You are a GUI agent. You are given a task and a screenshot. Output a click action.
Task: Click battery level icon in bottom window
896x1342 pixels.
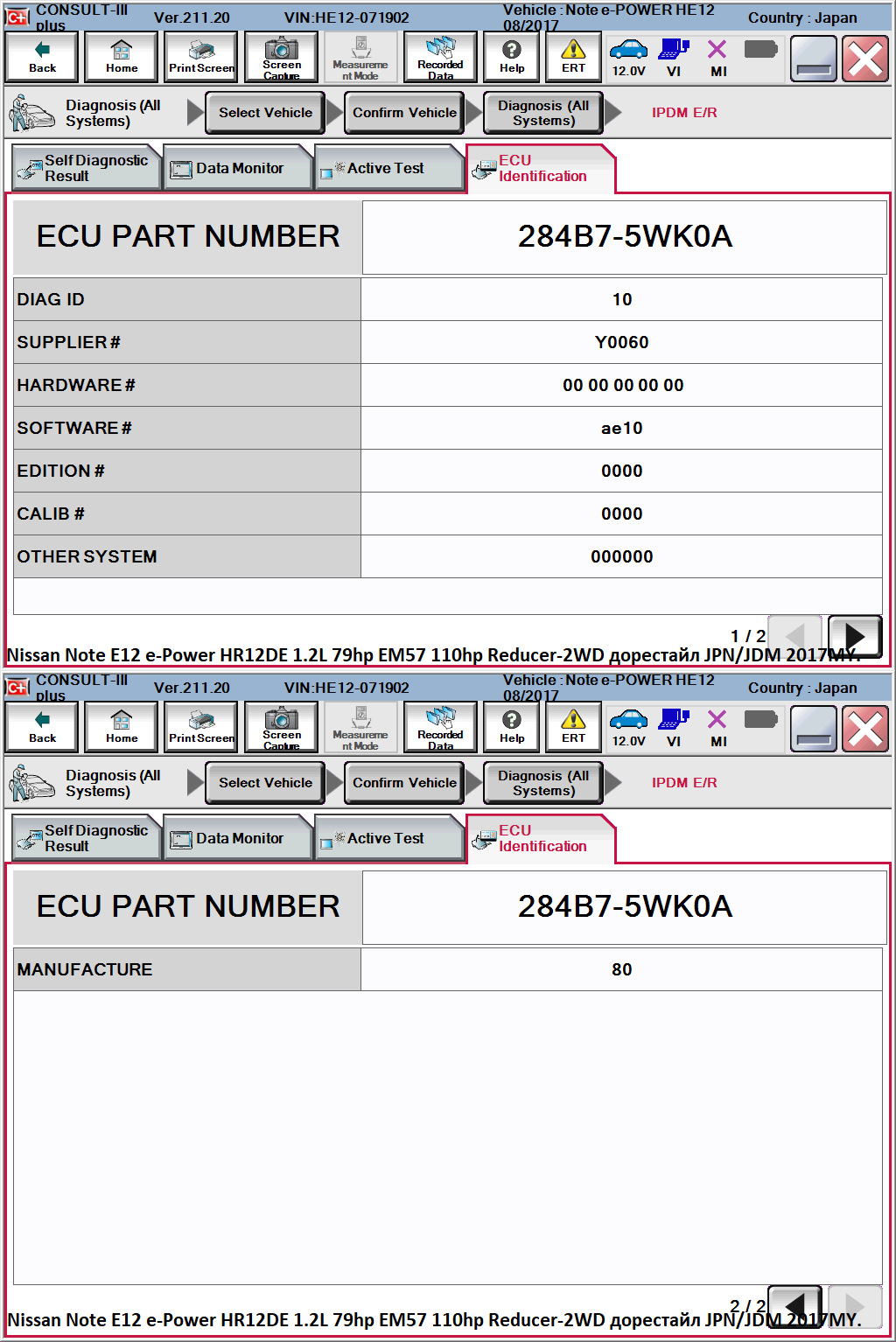[x=760, y=719]
